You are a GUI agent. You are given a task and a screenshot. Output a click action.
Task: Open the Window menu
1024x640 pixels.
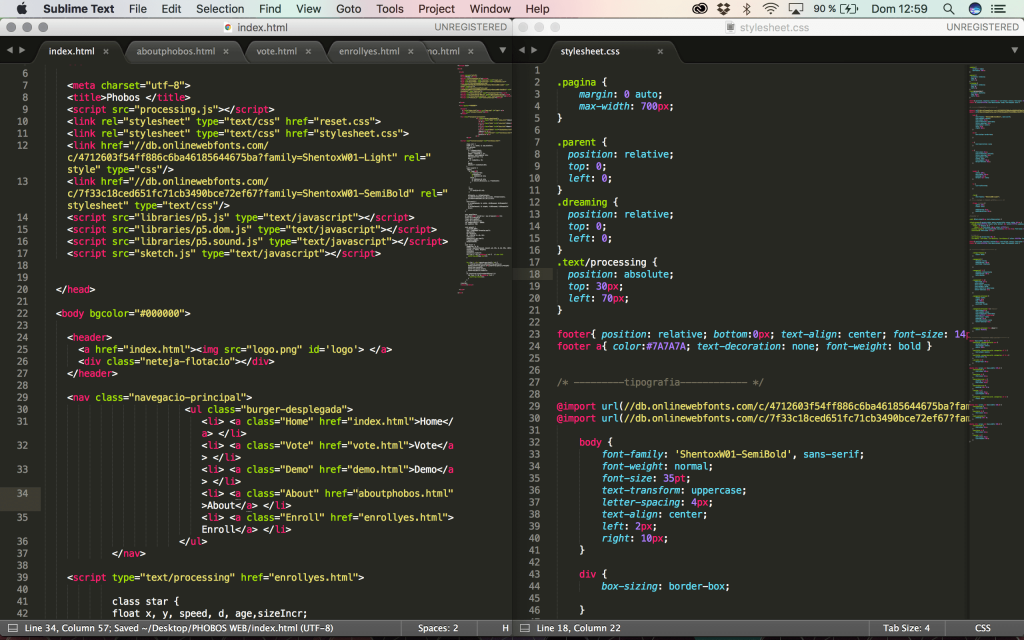490,8
